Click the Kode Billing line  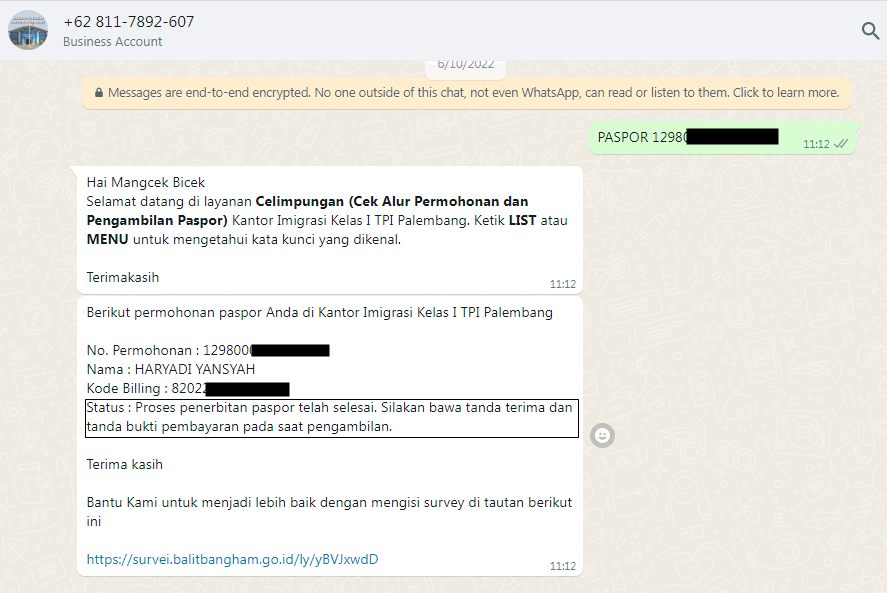(148, 388)
